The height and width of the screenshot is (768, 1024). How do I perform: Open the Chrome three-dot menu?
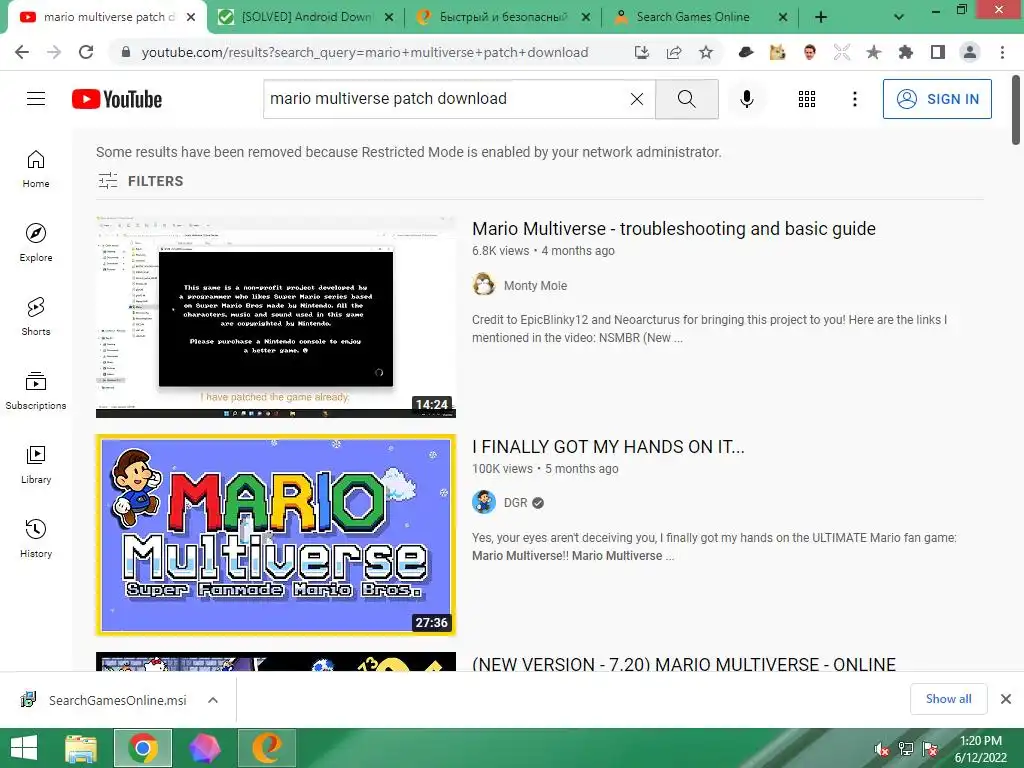[x=1002, y=52]
